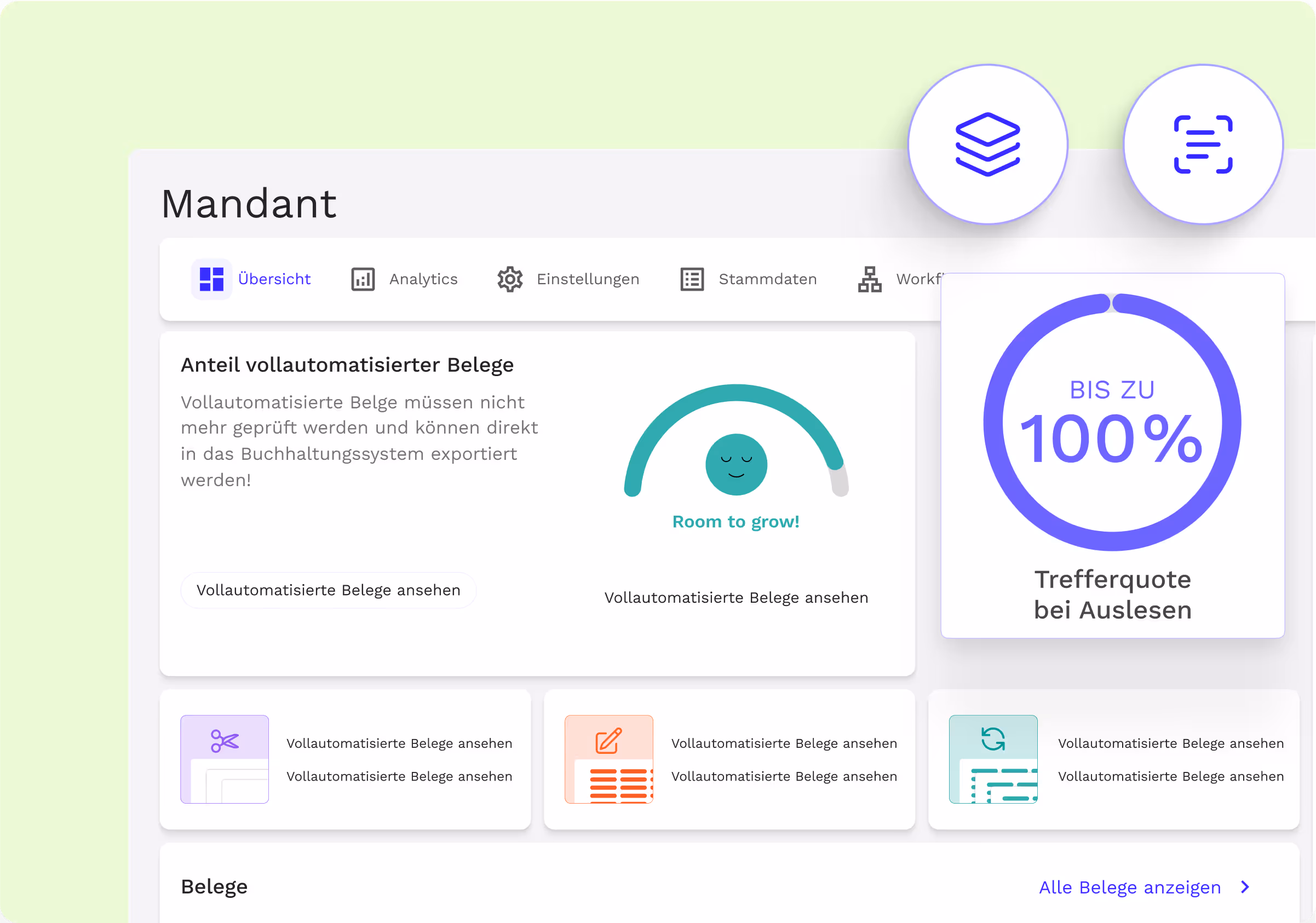The image size is (1316, 923).
Task: Click the orange edit pencil thumbnail
Action: [608, 759]
